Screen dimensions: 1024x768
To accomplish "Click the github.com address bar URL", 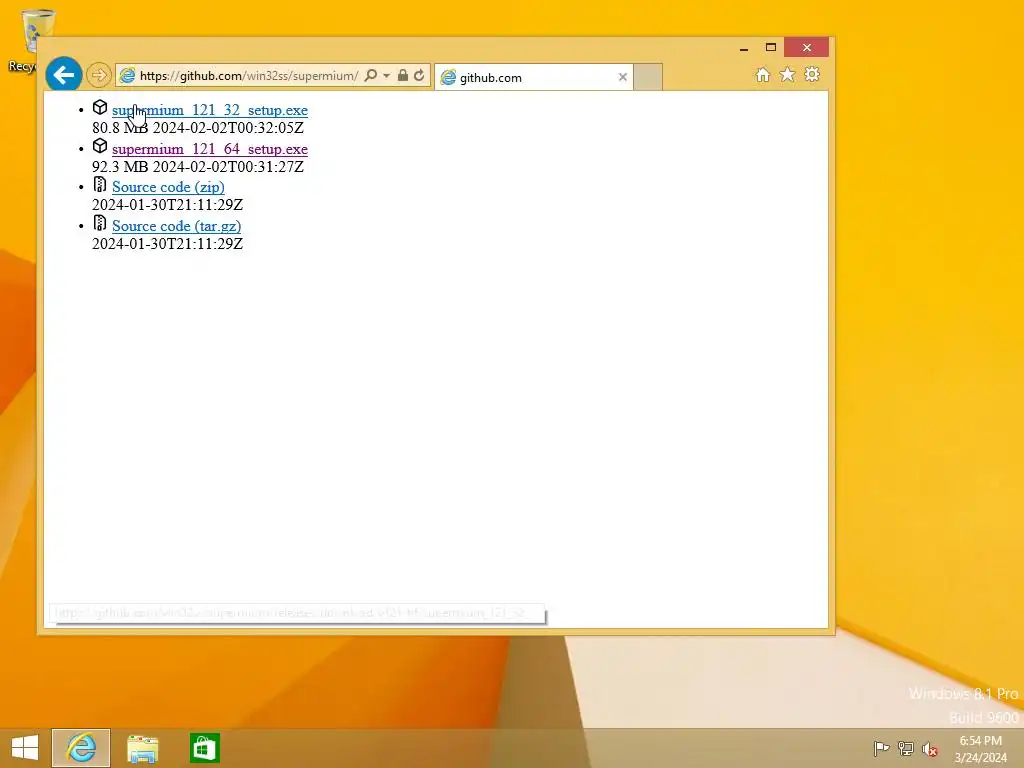I will (x=249, y=76).
